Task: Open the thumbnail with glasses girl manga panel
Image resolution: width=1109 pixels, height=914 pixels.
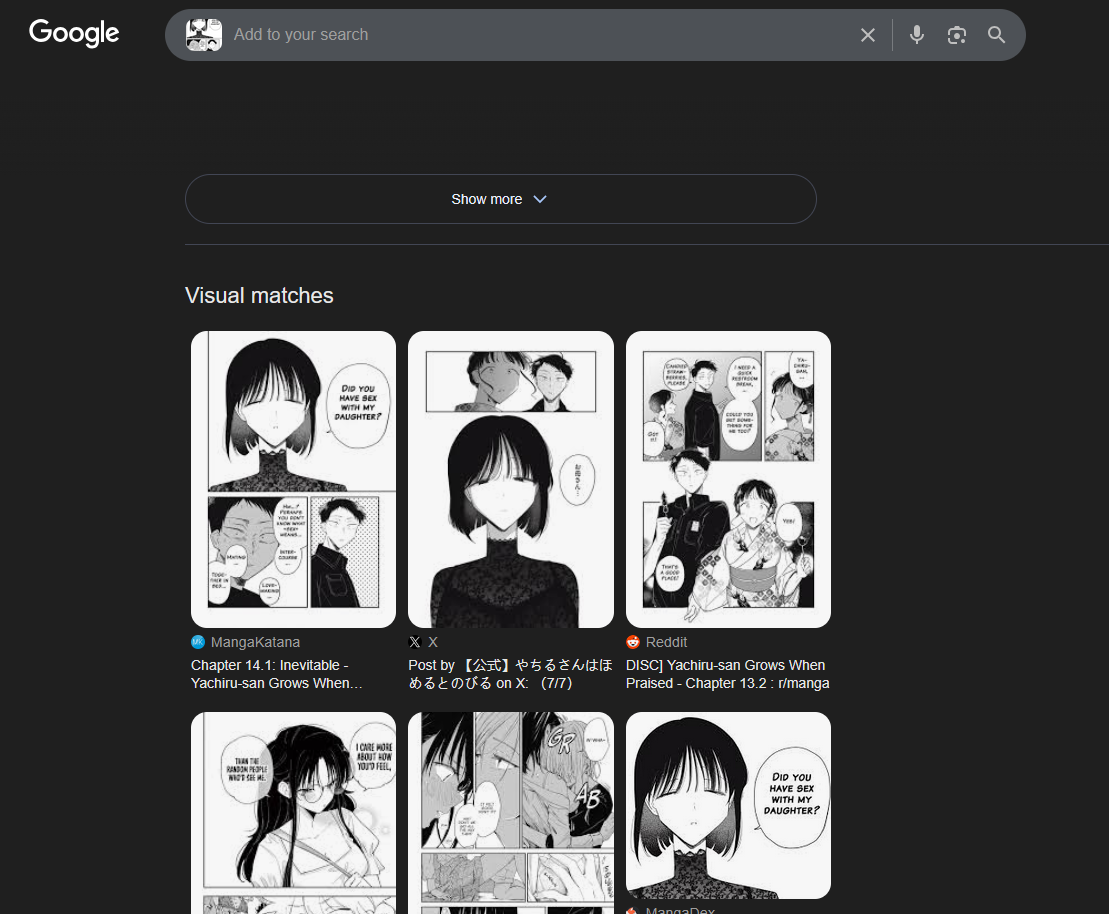Action: [x=294, y=813]
